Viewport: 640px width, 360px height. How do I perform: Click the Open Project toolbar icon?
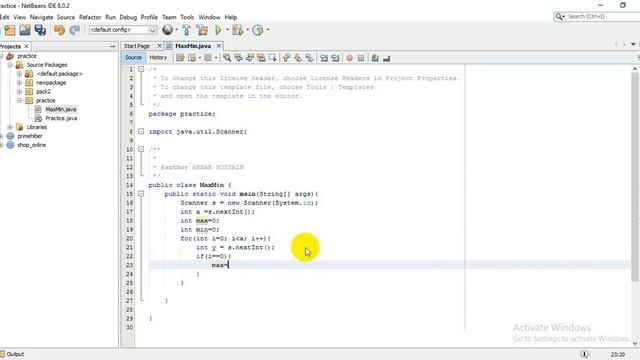pos(25,30)
